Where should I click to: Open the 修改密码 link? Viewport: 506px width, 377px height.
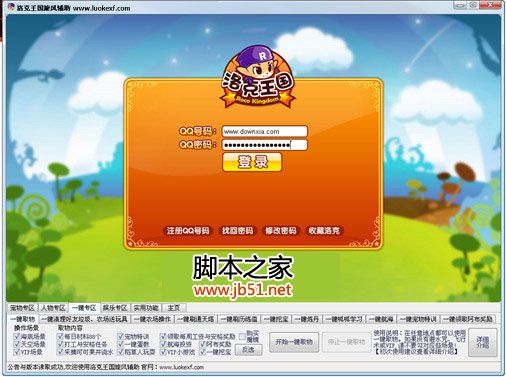[281, 231]
